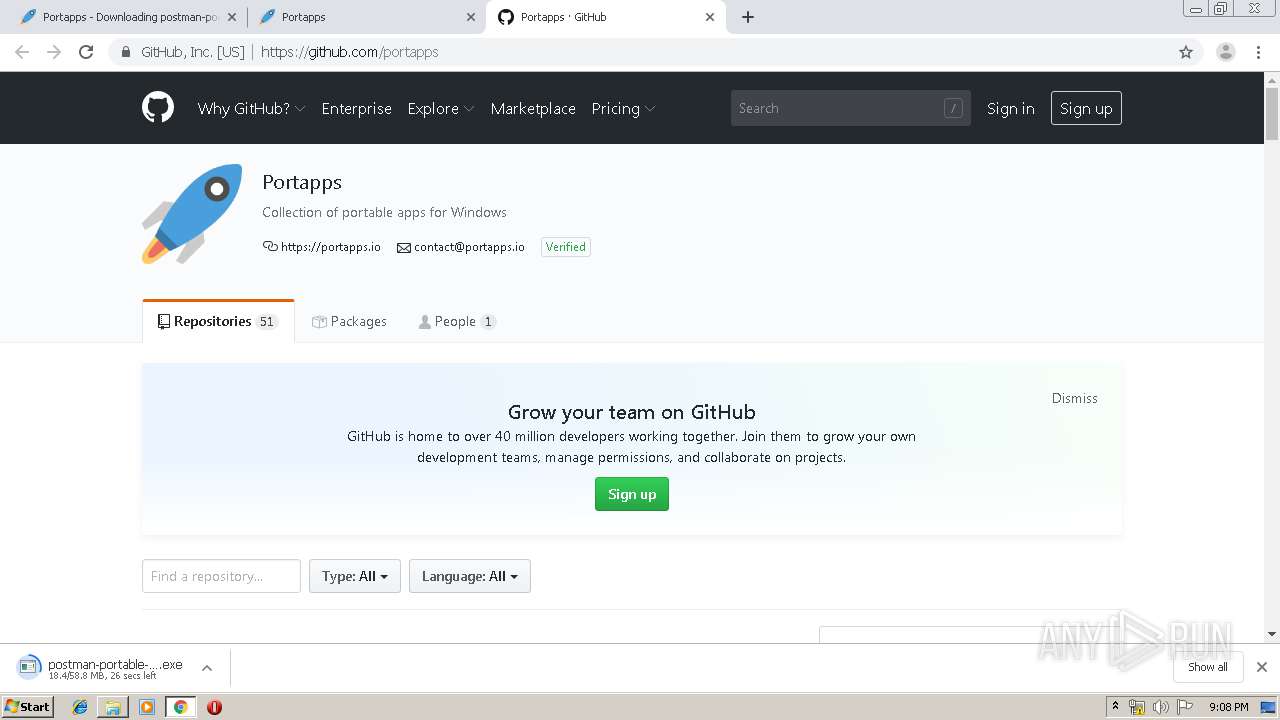Viewport: 1280px width, 720px height.
Task: Open the Chrome profile avatar icon
Action: coord(1226,52)
